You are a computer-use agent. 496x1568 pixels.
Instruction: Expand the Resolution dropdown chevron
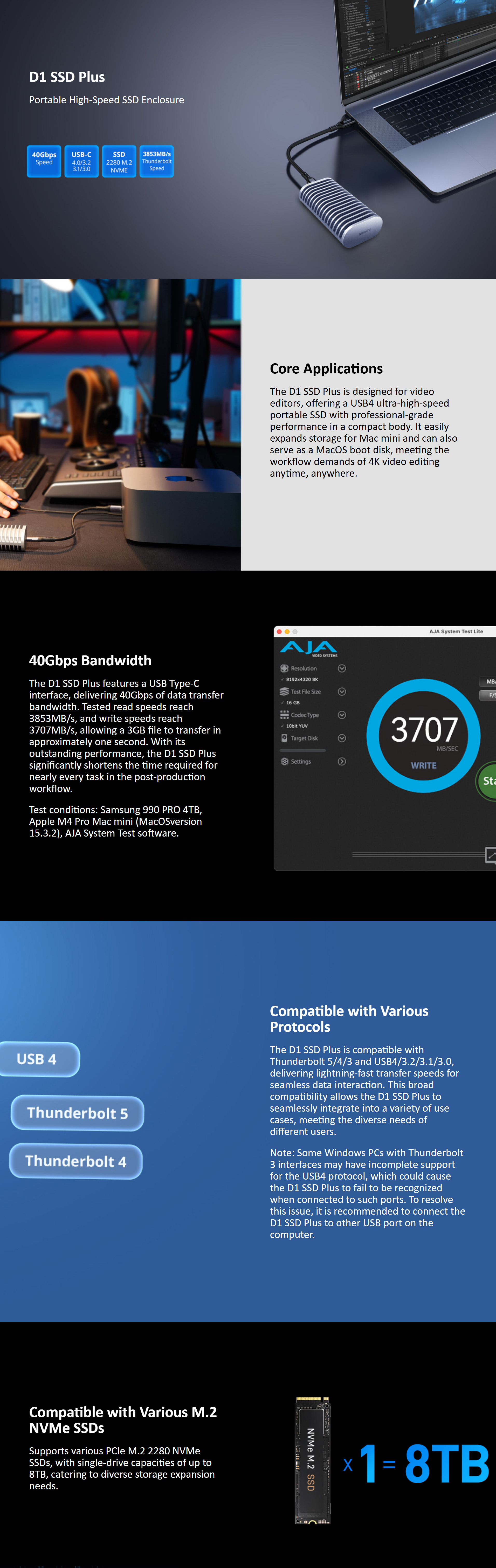click(342, 668)
